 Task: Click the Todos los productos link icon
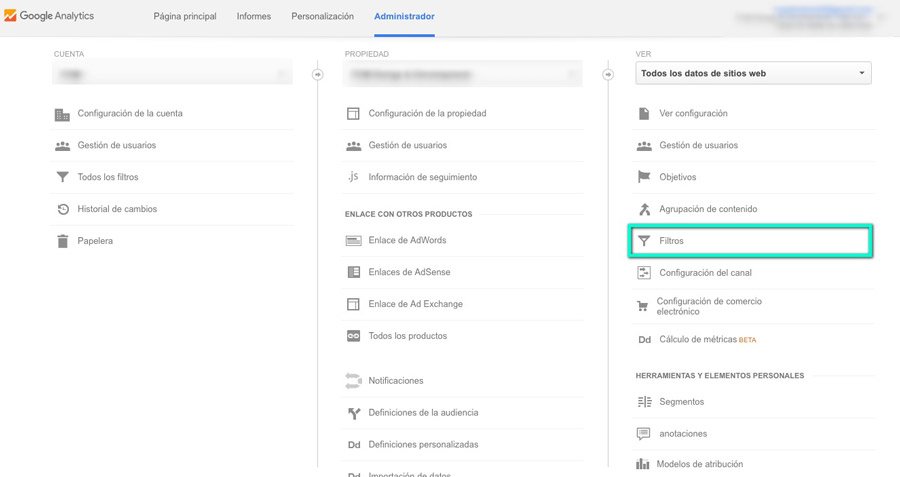click(x=354, y=336)
